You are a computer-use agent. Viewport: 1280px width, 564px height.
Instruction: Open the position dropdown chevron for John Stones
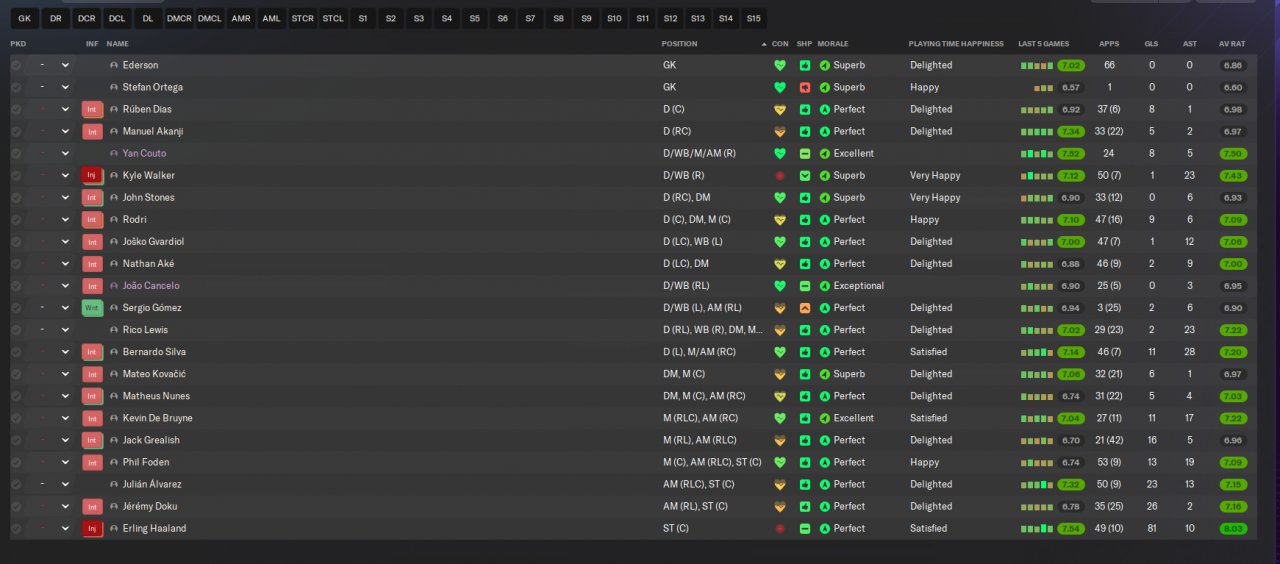pyautogui.click(x=65, y=197)
